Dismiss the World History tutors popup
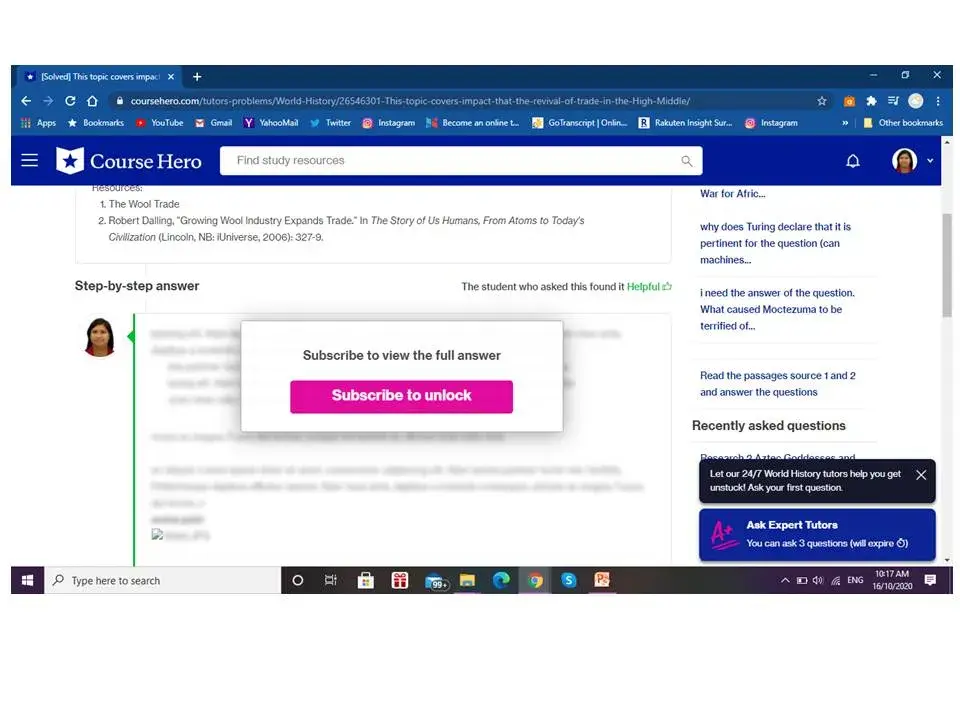960x720 pixels. point(921,475)
